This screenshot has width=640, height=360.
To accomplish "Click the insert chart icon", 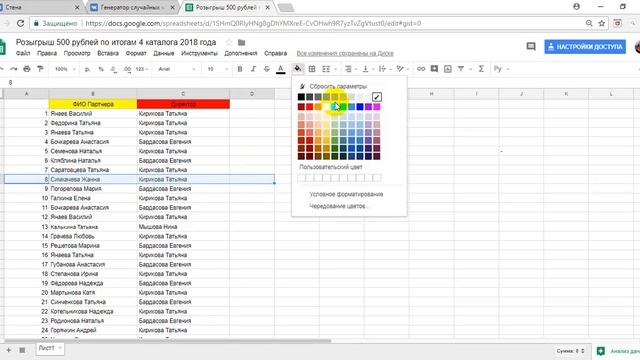I will 448,69.
